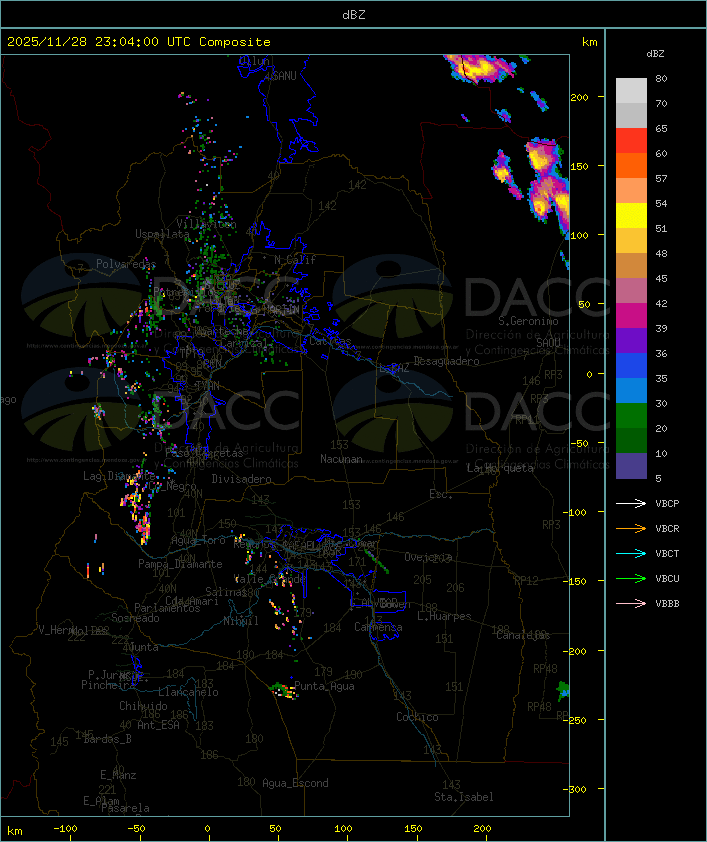This screenshot has width=707, height=842.
Task: Click the Polvaredas place label
Action: click(x=126, y=264)
